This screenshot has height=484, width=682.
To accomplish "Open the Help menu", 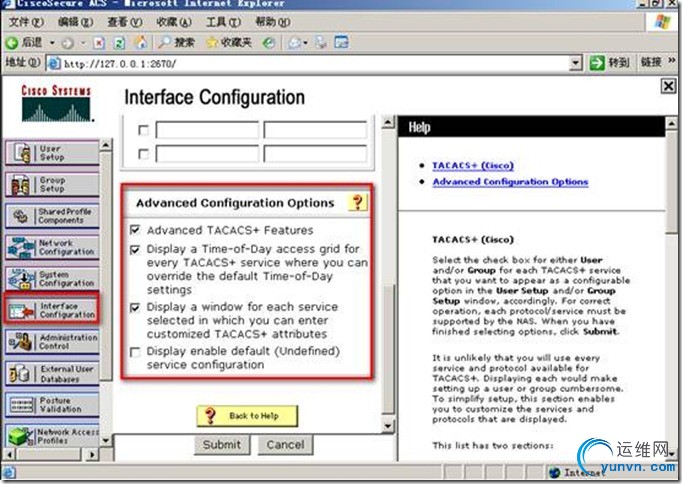I will (273, 22).
